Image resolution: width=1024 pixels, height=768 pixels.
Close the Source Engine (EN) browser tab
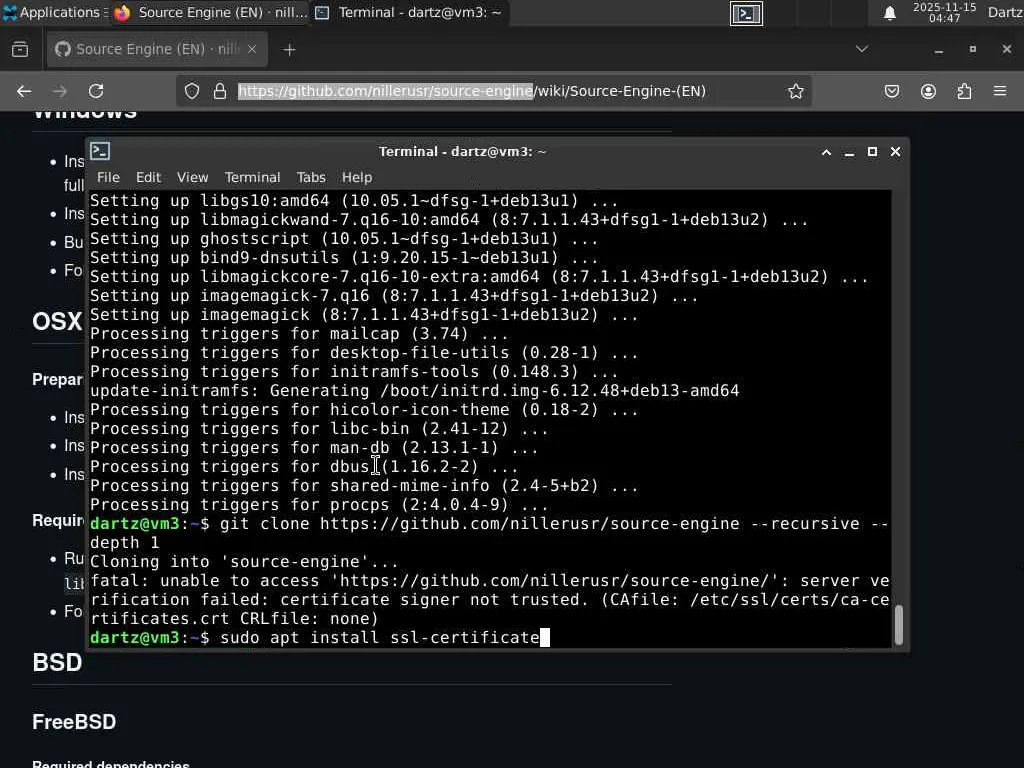tap(252, 50)
